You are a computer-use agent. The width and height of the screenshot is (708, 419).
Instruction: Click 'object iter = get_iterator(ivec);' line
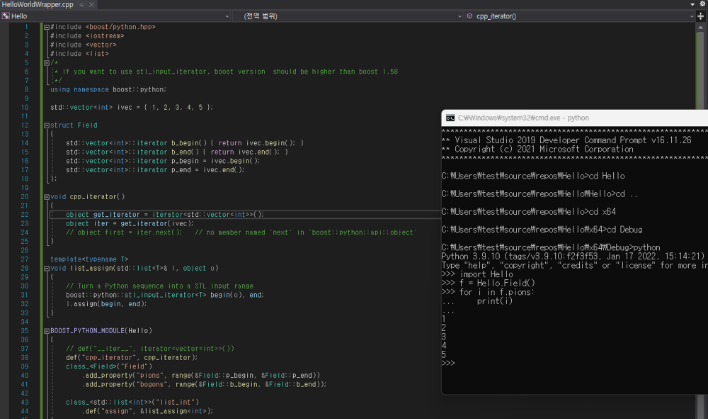coord(130,224)
